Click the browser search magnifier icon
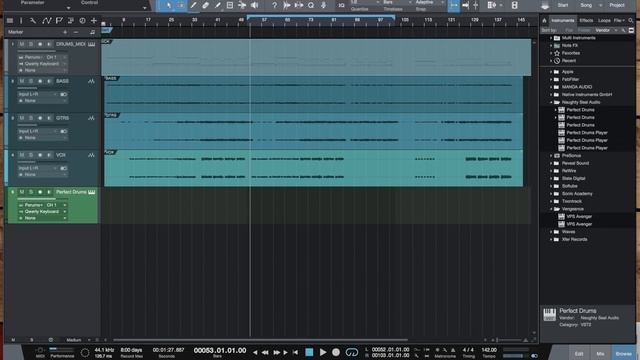640x360 pixels. (x=631, y=20)
